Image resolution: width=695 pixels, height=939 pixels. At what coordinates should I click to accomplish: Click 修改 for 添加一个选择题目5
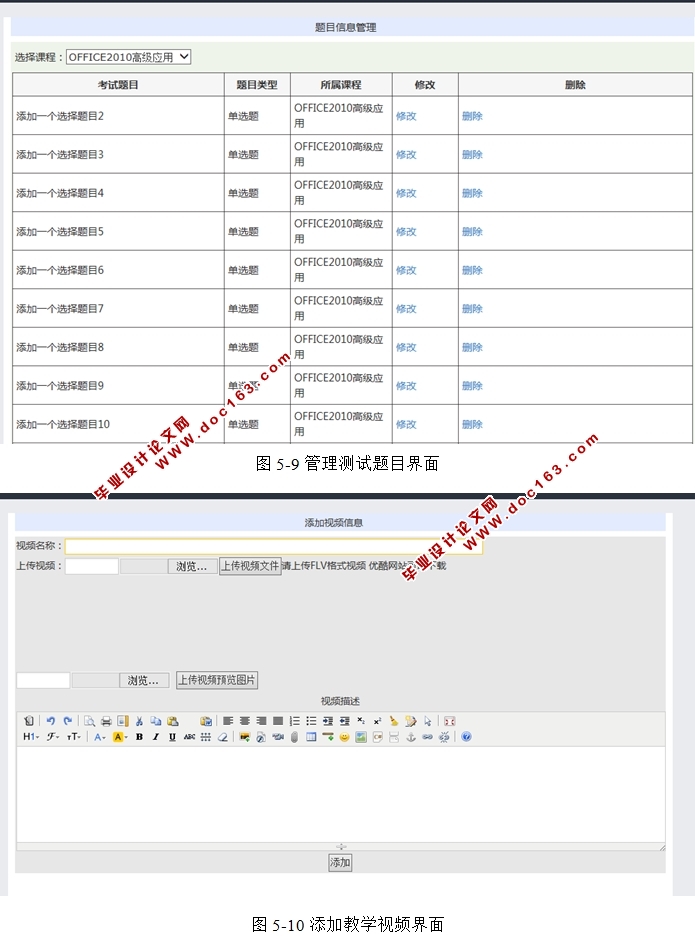pyautogui.click(x=406, y=232)
